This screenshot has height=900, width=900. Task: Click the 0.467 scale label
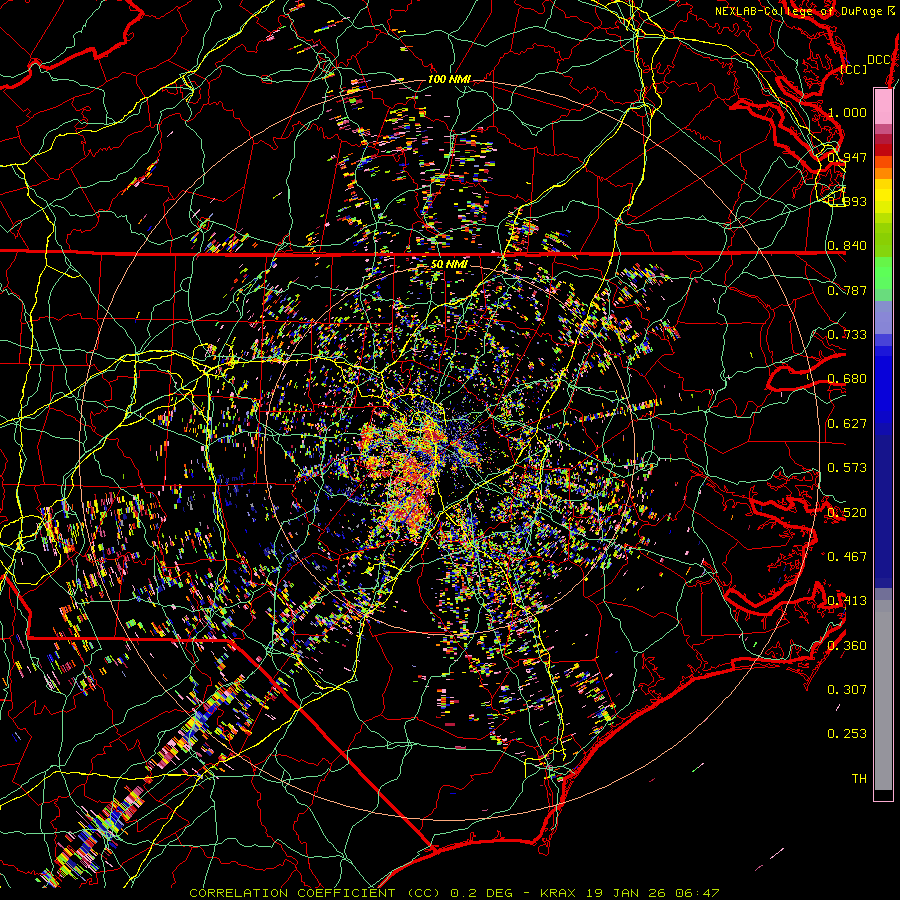pyautogui.click(x=847, y=556)
